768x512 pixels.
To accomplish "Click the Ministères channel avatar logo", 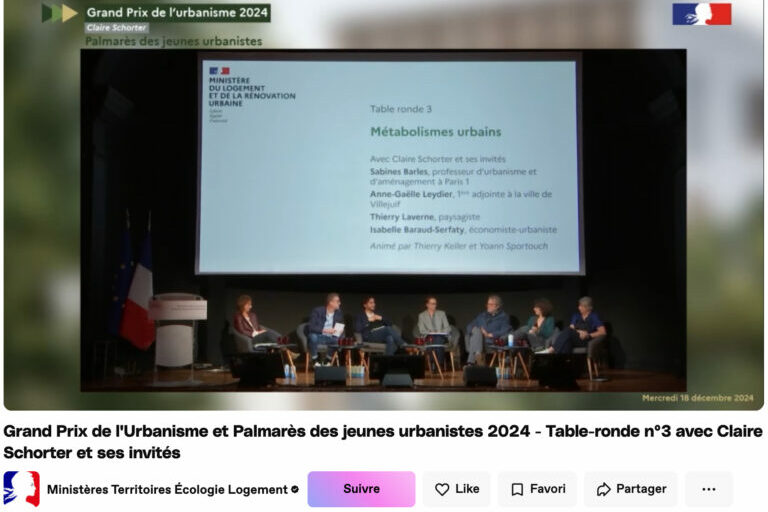I will click(21, 489).
